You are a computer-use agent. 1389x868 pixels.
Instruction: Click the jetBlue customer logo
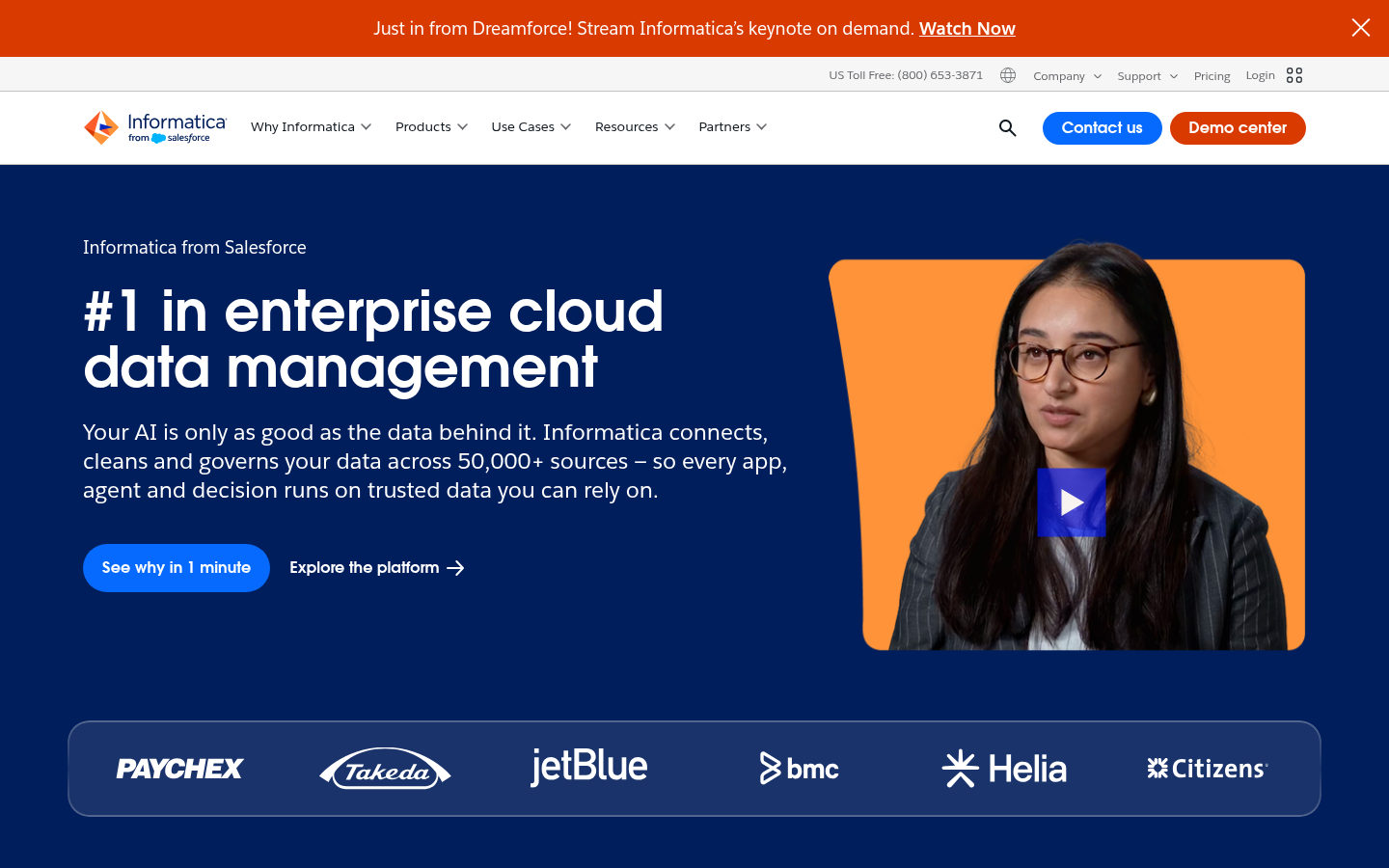tap(588, 767)
